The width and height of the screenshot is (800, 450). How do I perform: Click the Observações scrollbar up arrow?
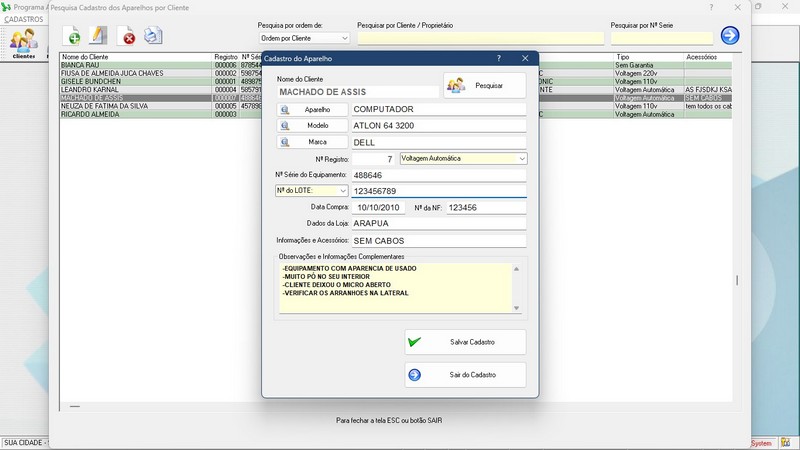pyautogui.click(x=516, y=268)
